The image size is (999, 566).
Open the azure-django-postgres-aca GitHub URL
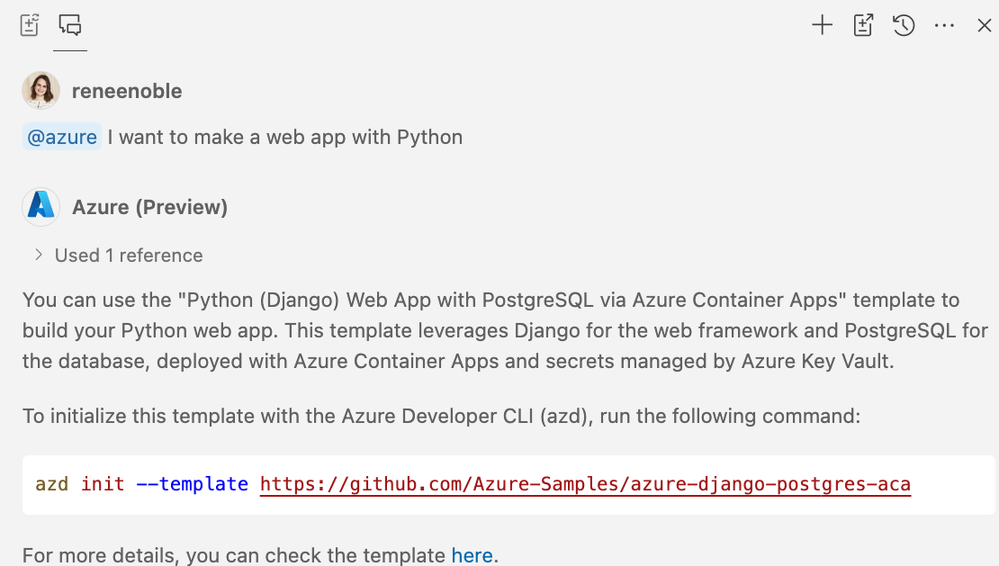(x=585, y=484)
